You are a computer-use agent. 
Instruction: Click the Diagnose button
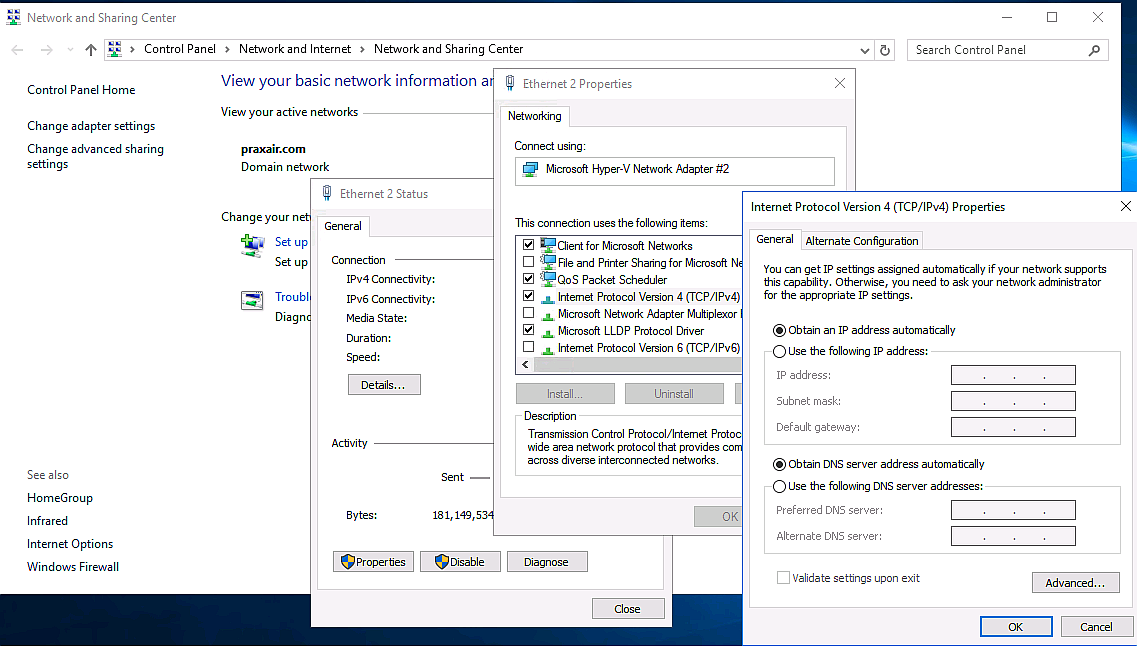[546, 562]
